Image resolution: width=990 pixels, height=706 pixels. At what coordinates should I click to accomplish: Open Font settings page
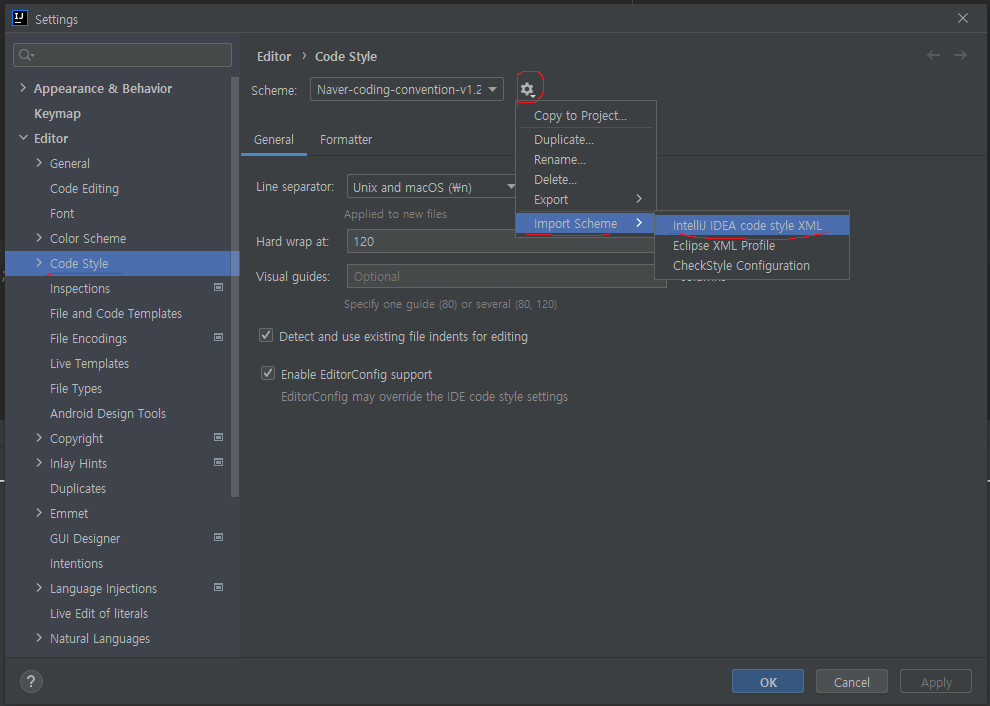coord(62,213)
